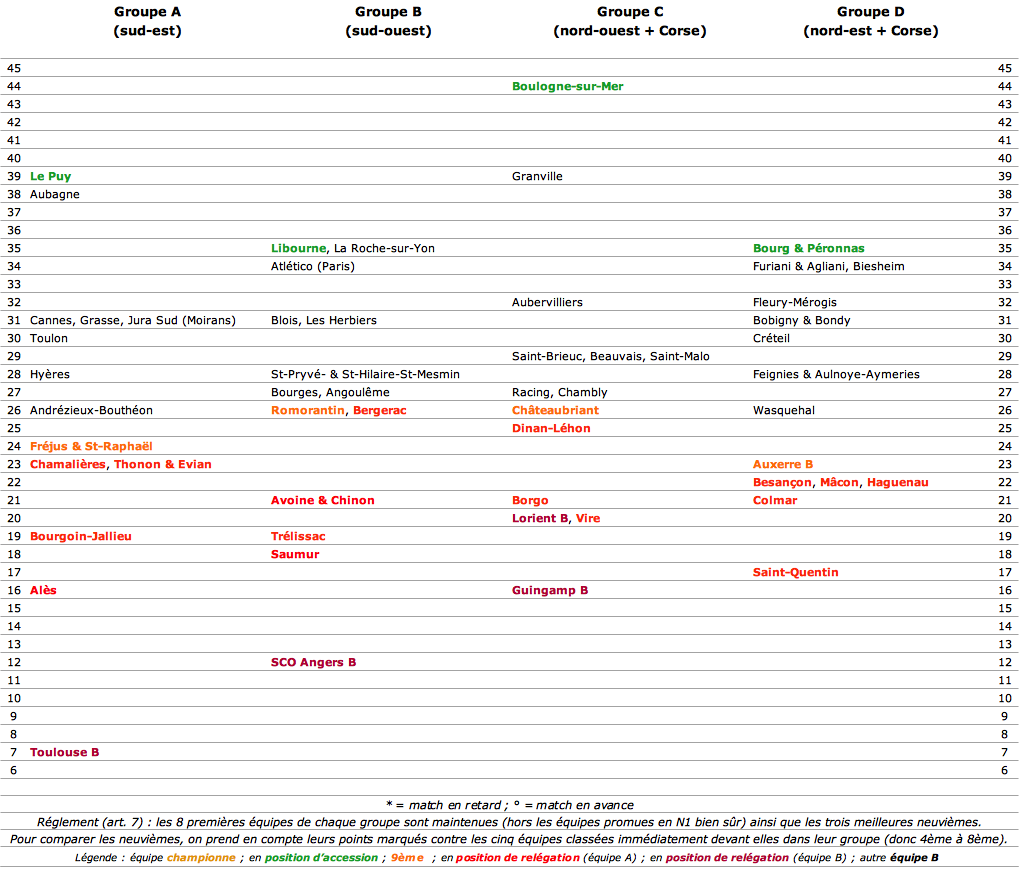Image resolution: width=1024 pixels, height=885 pixels.
Task: Select Aubervilliers at 32 points
Action: pos(547,302)
